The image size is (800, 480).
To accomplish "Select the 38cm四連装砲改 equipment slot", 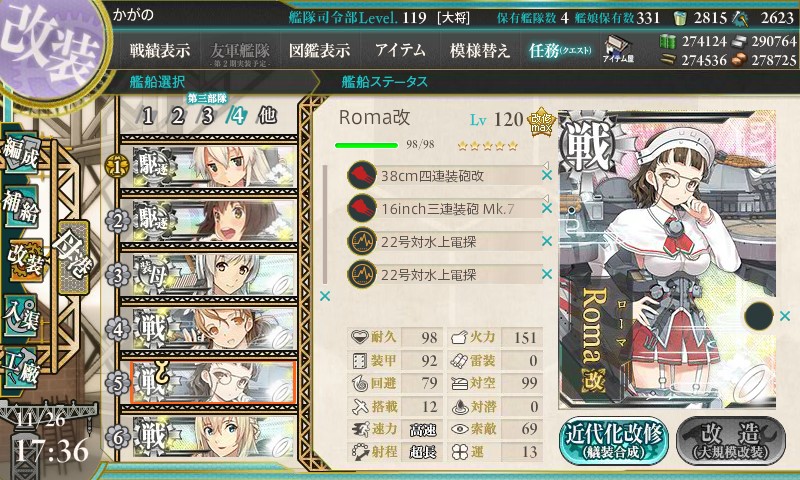I will [x=444, y=176].
